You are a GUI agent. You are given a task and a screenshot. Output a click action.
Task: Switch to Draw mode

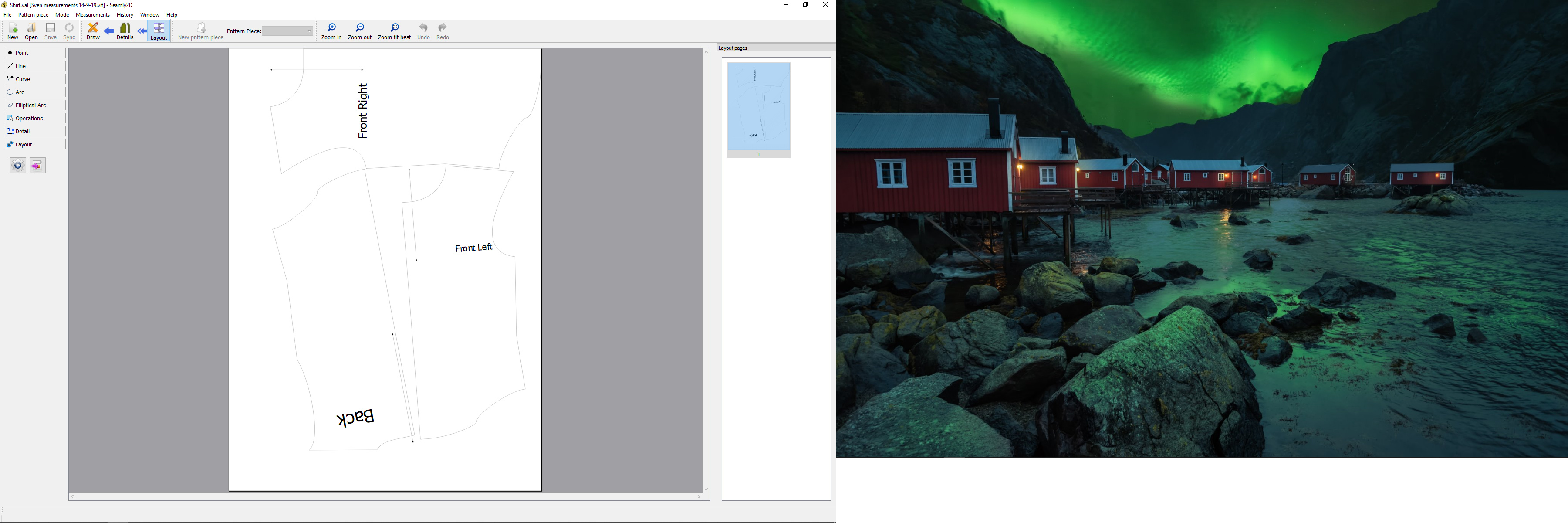93,32
